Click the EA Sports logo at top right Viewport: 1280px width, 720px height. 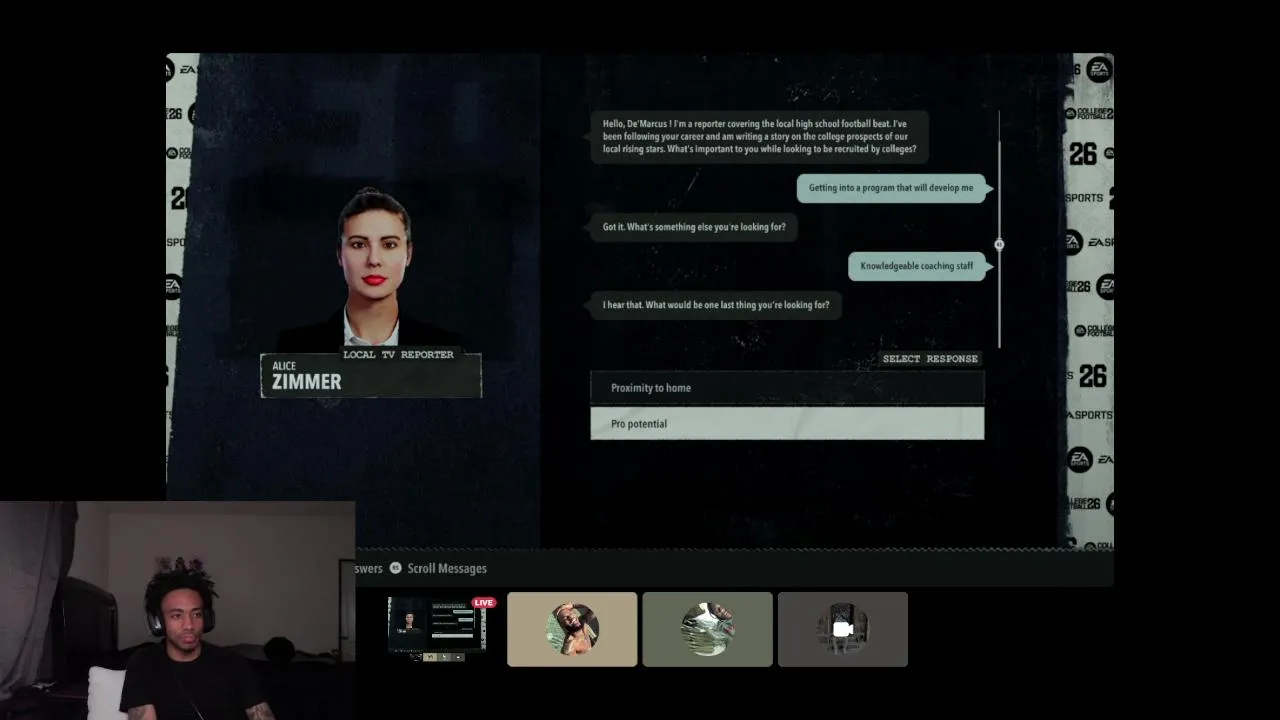coord(1098,69)
